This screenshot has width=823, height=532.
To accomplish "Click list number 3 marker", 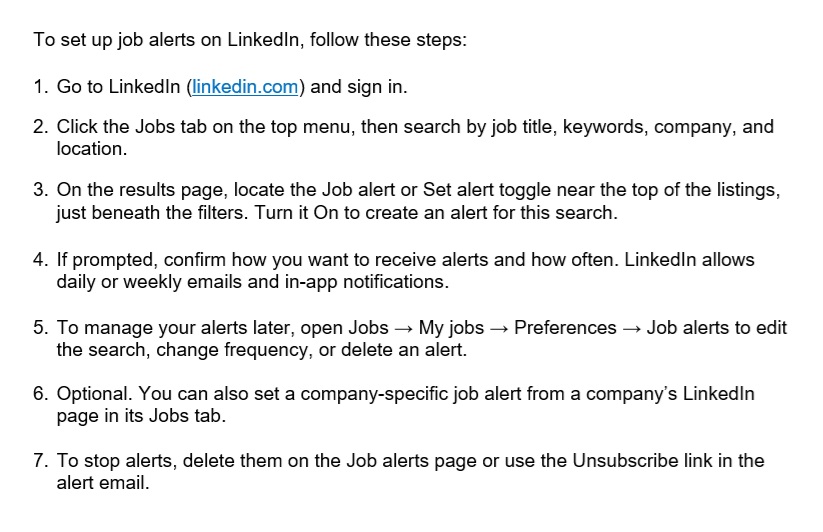I will point(40,189).
